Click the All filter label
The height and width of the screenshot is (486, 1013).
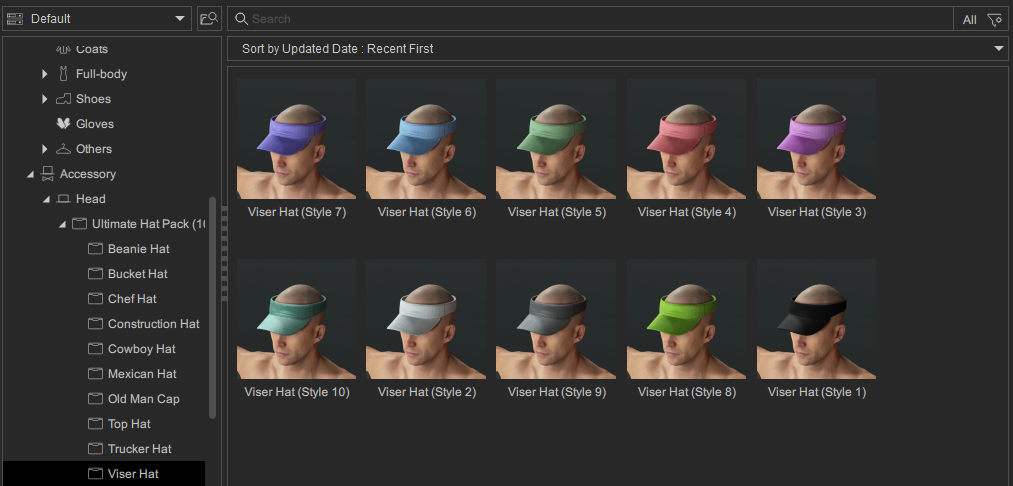pos(970,19)
